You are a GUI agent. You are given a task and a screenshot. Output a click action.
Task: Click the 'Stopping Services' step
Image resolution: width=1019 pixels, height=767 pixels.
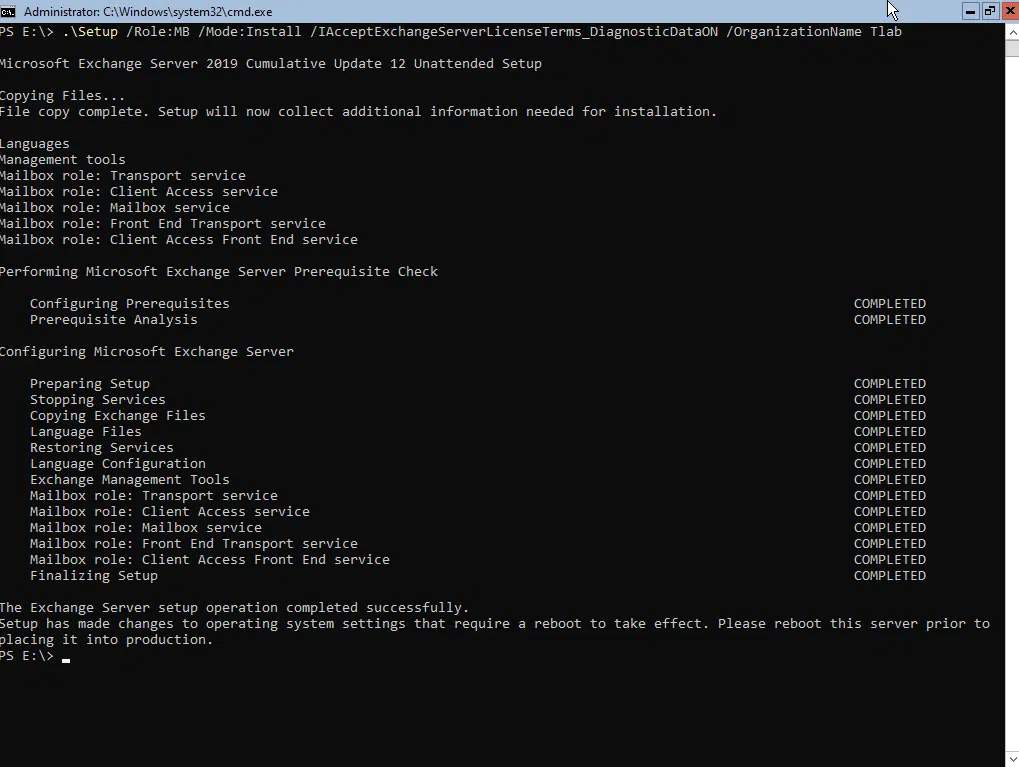97,400
